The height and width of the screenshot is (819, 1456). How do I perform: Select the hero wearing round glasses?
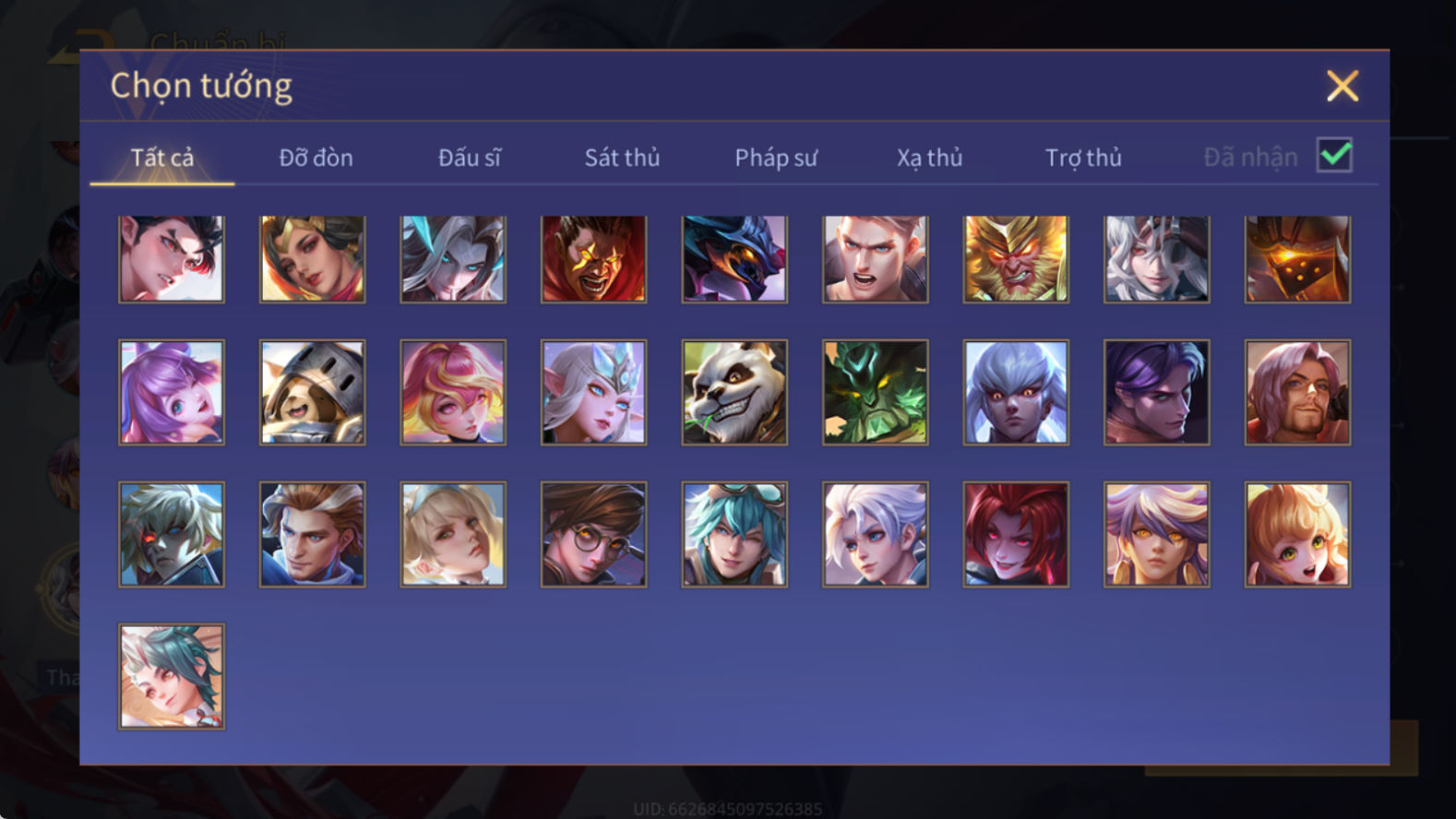[x=593, y=534]
